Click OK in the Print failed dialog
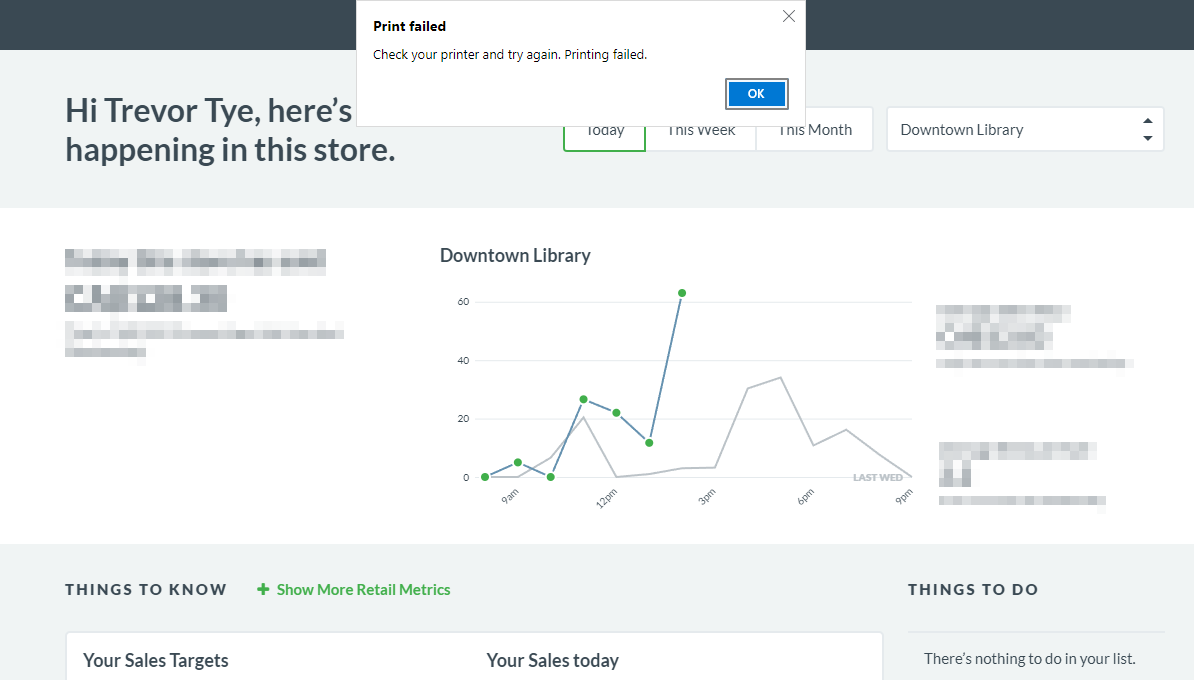This screenshot has height=680, width=1194. (756, 94)
